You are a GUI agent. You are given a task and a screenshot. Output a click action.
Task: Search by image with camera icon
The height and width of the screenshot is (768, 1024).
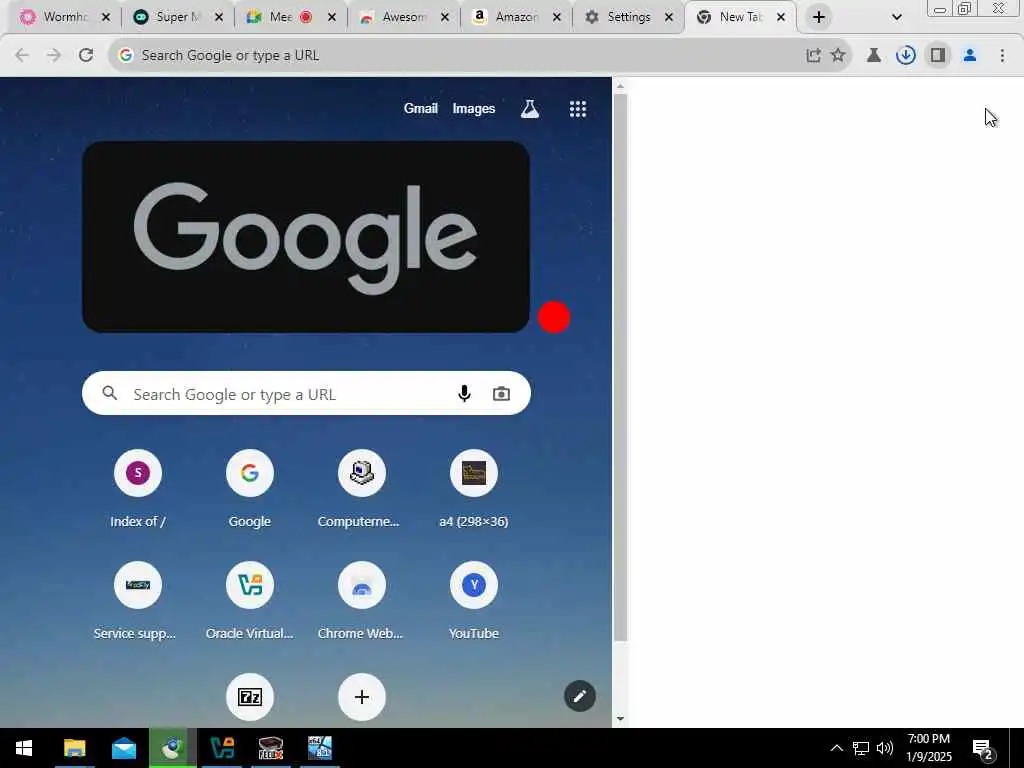click(502, 394)
